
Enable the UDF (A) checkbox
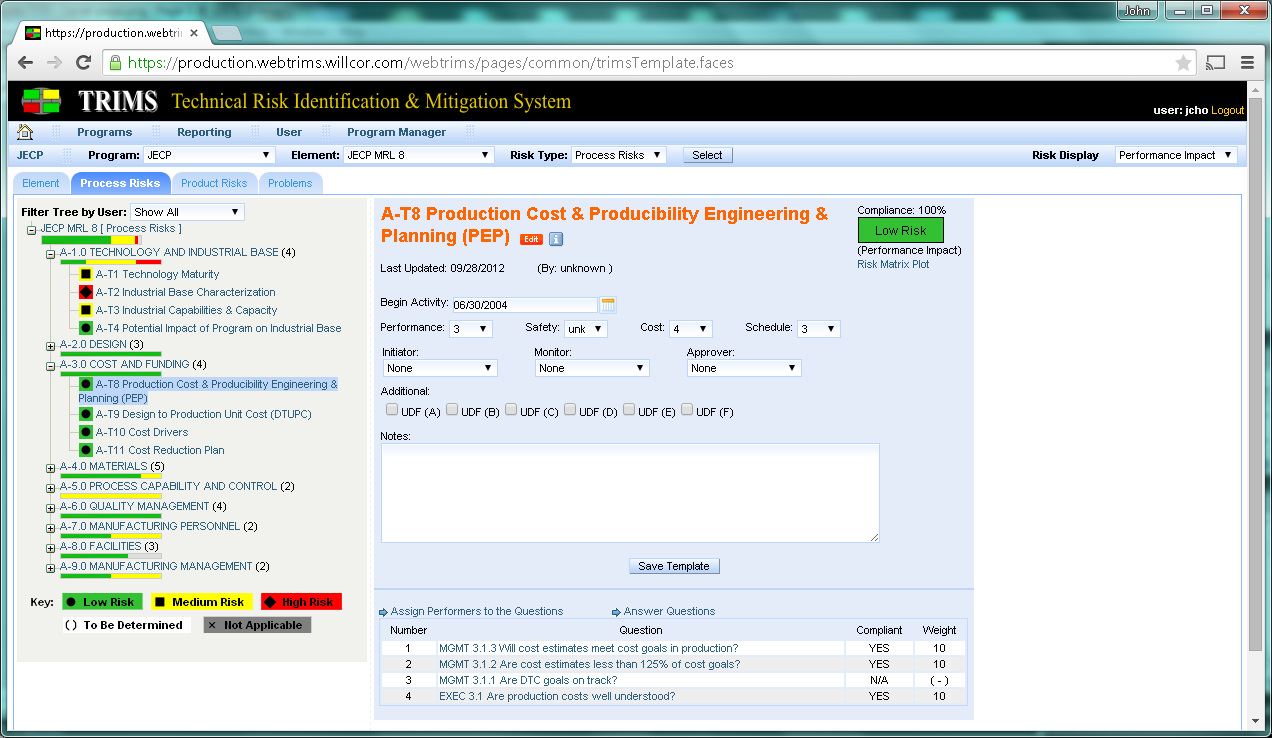392,410
